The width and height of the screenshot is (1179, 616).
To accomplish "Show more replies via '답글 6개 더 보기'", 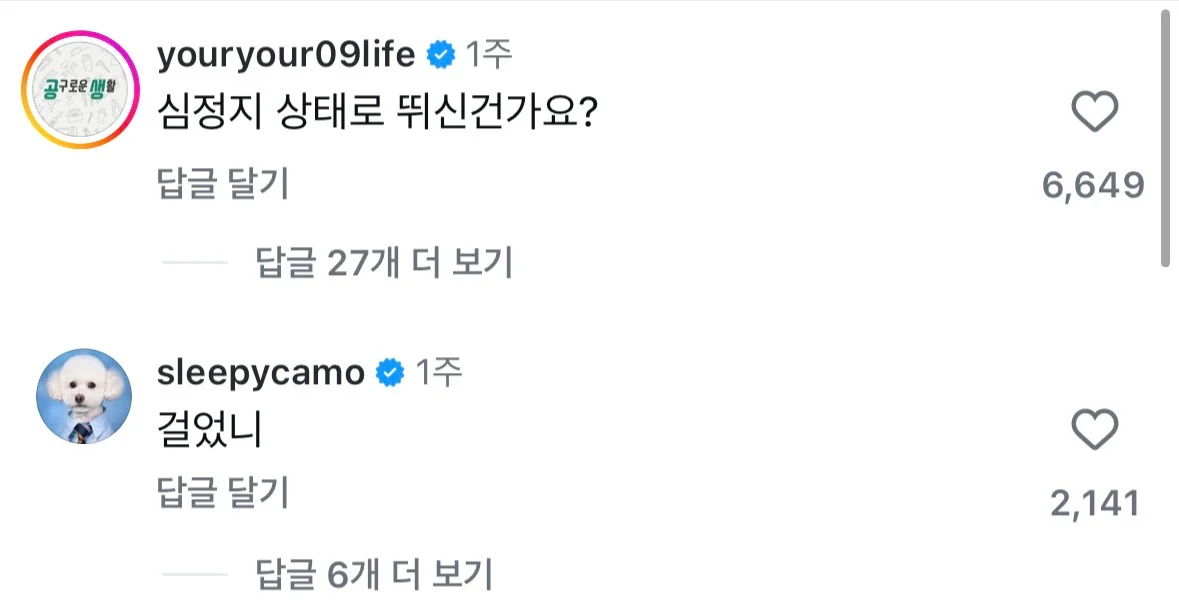I will pyautogui.click(x=374, y=574).
